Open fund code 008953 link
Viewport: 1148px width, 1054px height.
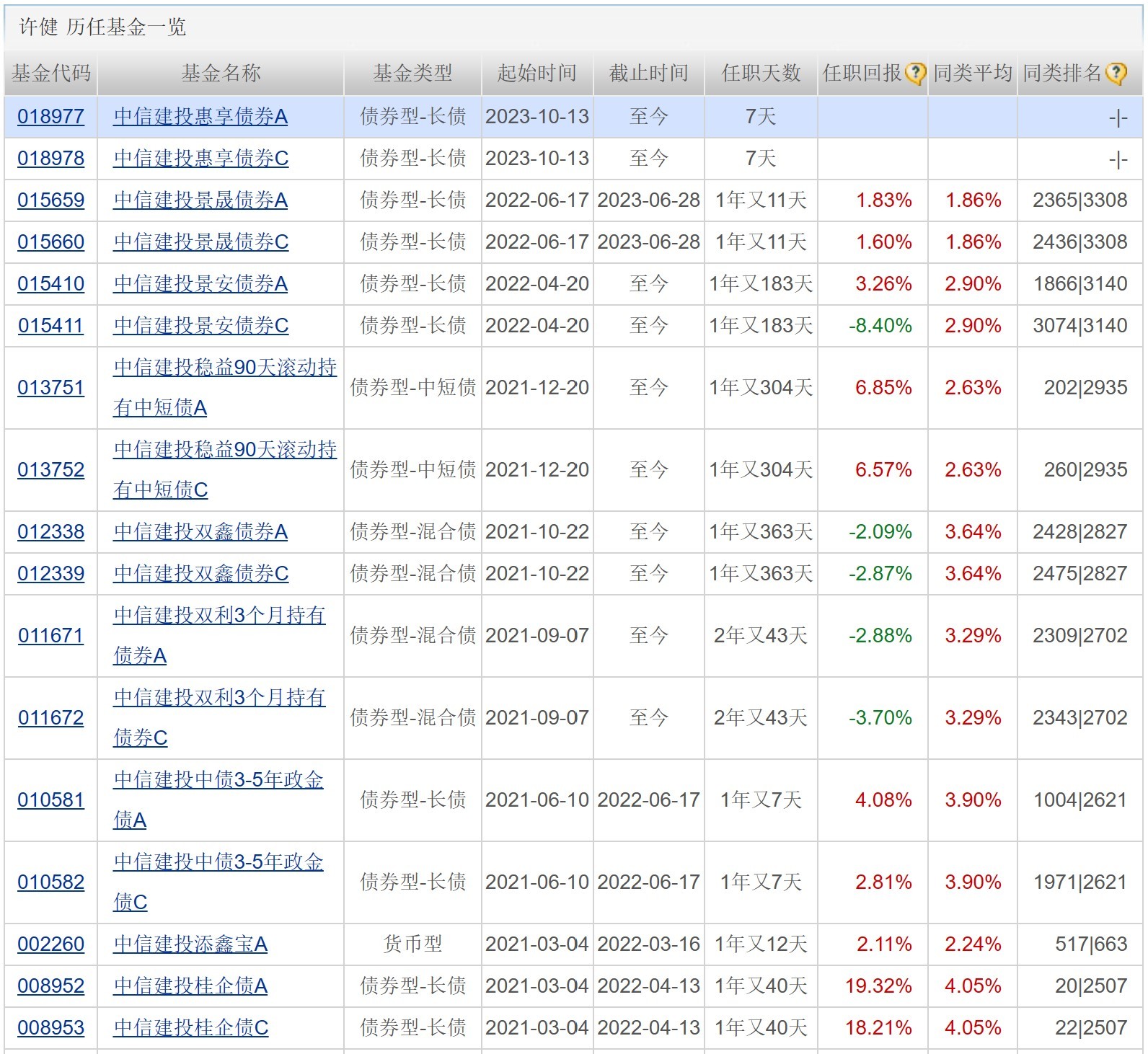[50, 1028]
